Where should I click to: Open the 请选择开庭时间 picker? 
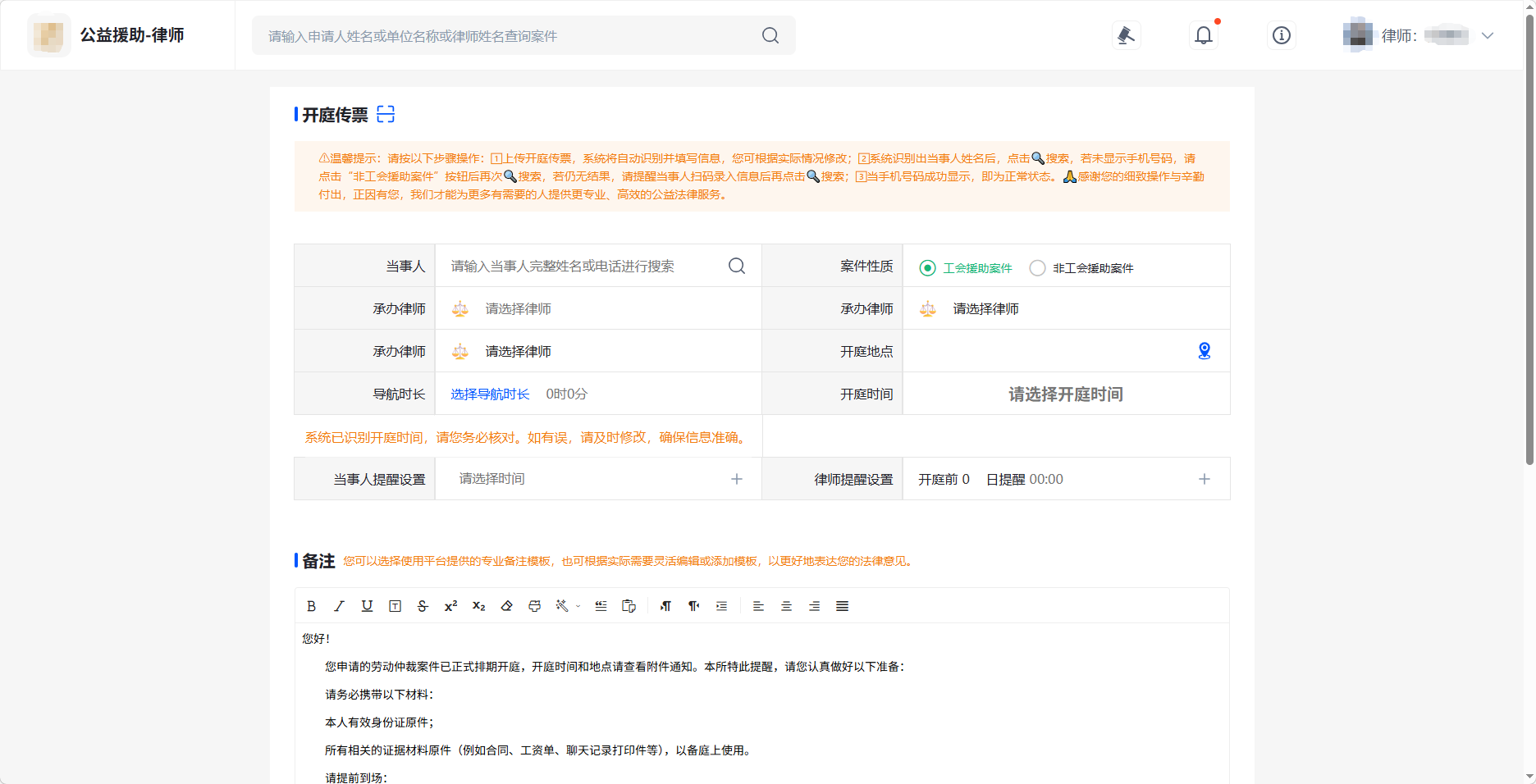(x=1065, y=394)
